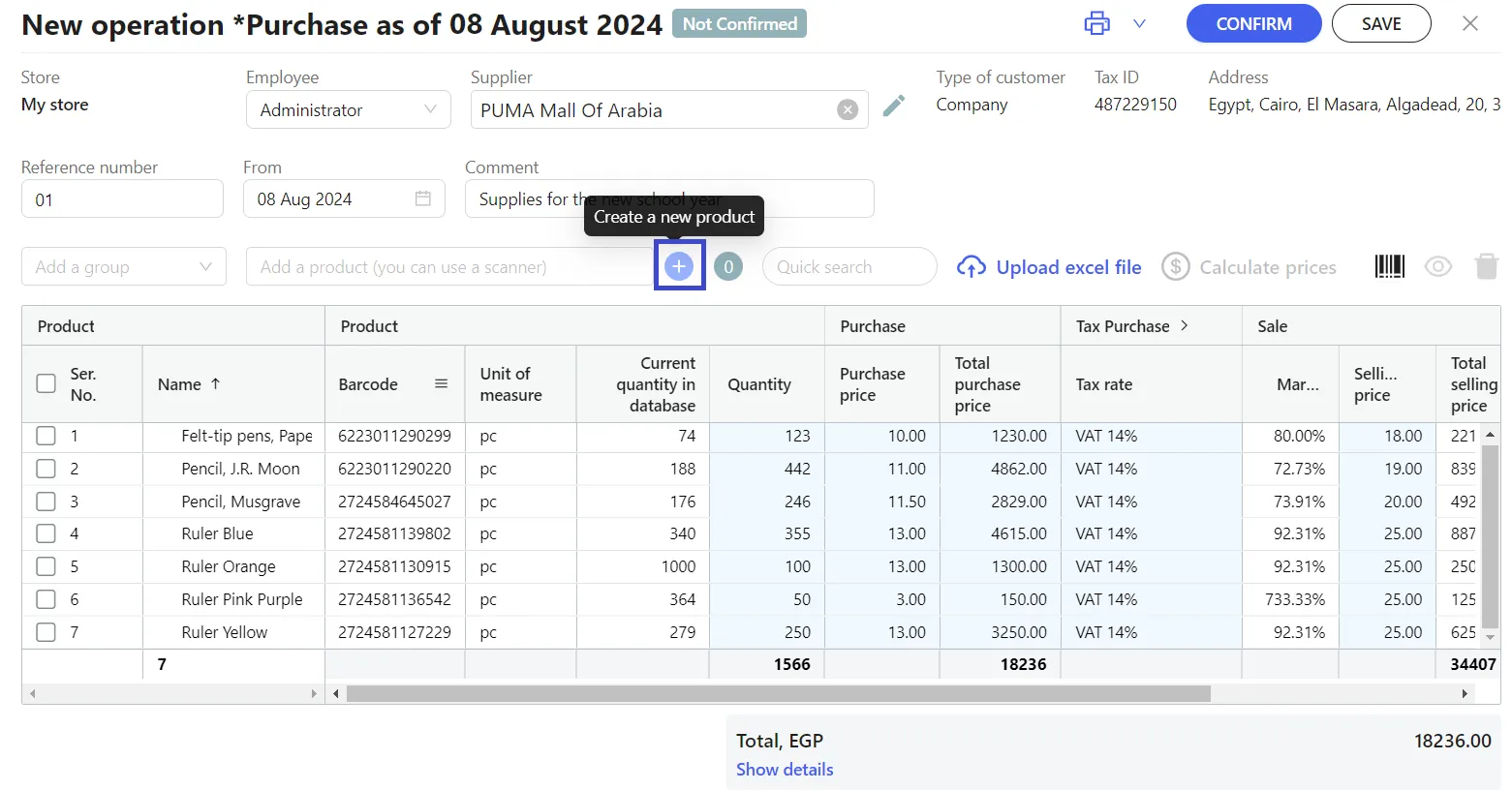Image resolution: width=1512 pixels, height=791 pixels.
Task: Click the Reference number field
Action: pyautogui.click(x=122, y=199)
